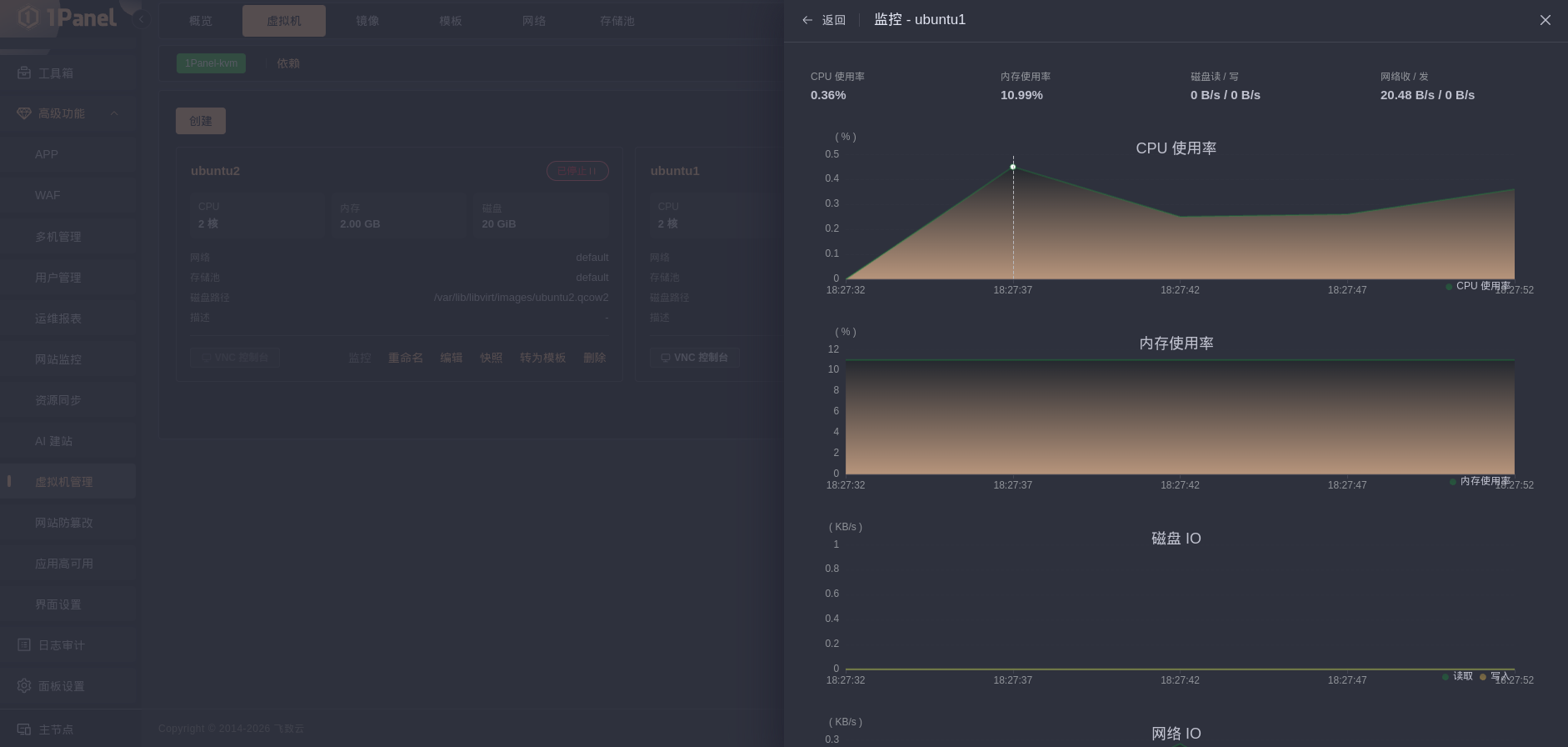Image resolution: width=1568 pixels, height=747 pixels.
Task: Go to 多机管理 in the sidebar
Action: click(x=68, y=237)
